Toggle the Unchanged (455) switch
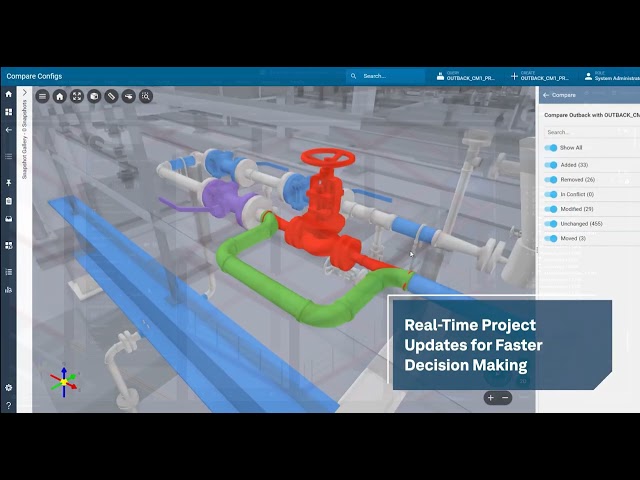The width and height of the screenshot is (640, 480). pos(551,224)
